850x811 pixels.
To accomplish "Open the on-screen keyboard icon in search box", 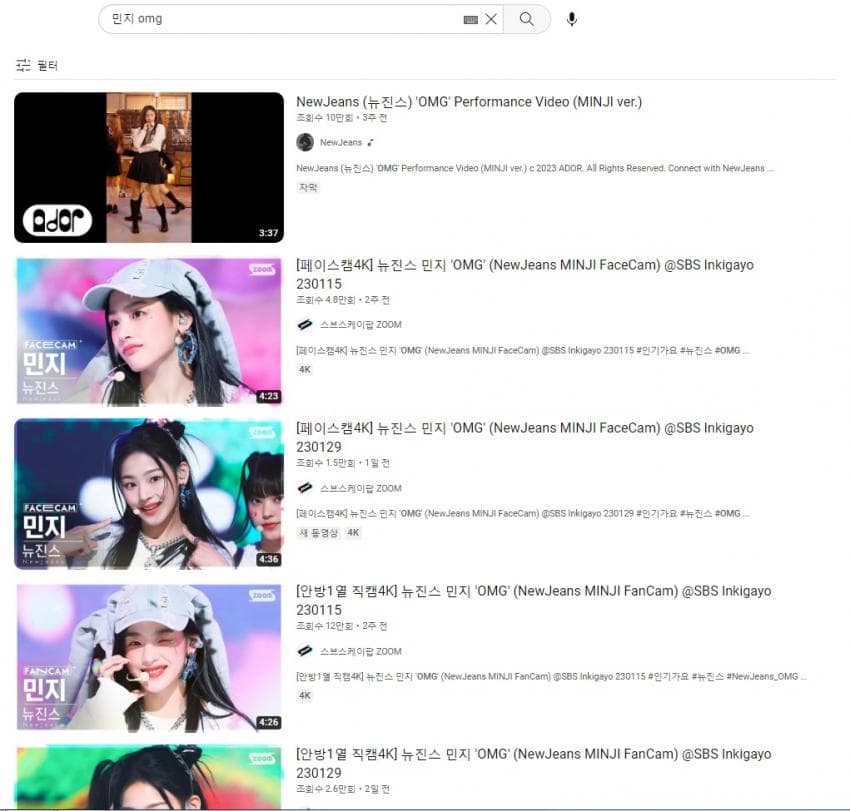I will click(x=471, y=20).
